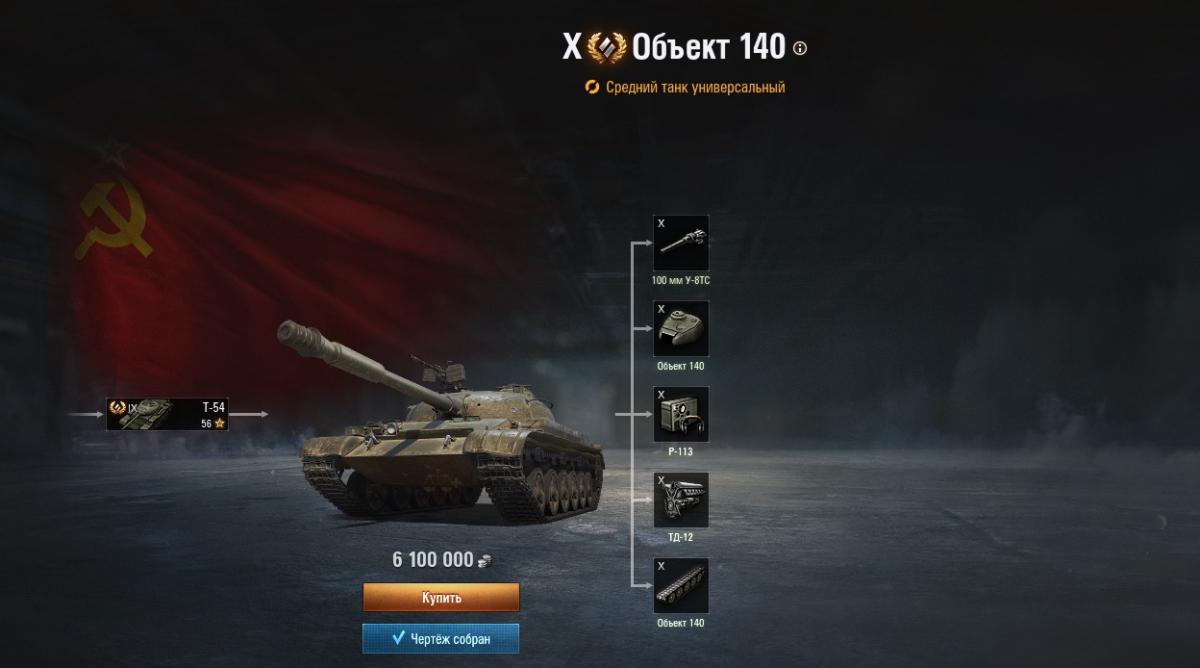This screenshot has height=668, width=1200.
Task: Click the arrow leading into the T-54 tile
Action: click(87, 413)
